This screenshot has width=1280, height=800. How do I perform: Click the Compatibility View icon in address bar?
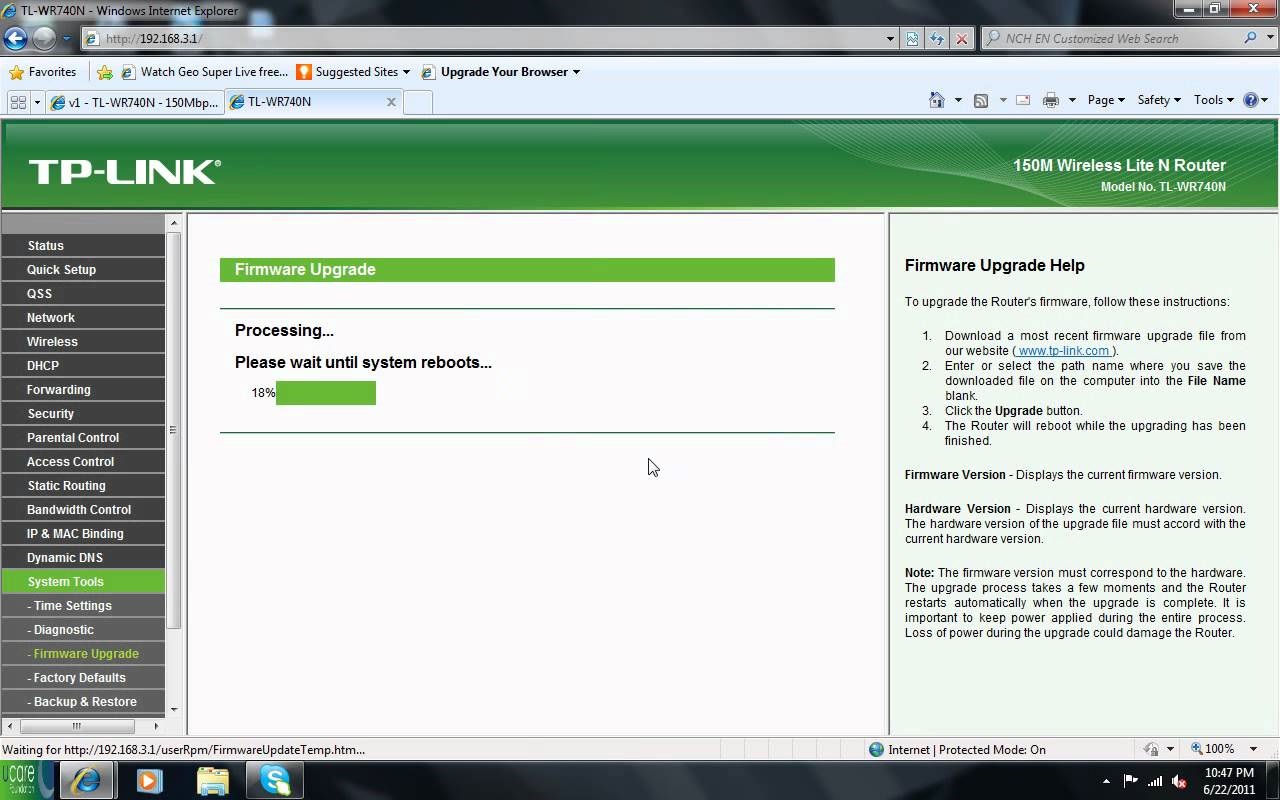(912, 39)
